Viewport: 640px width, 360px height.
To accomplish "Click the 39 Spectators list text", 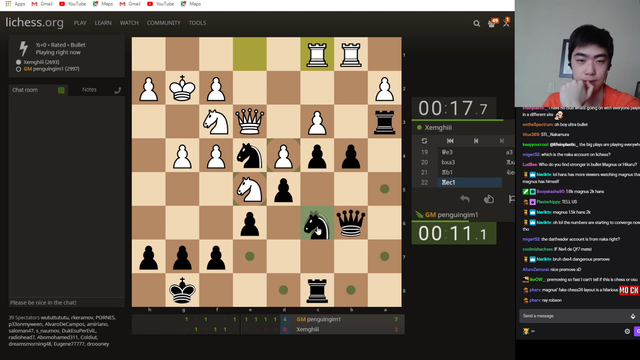I will [x=62, y=331].
